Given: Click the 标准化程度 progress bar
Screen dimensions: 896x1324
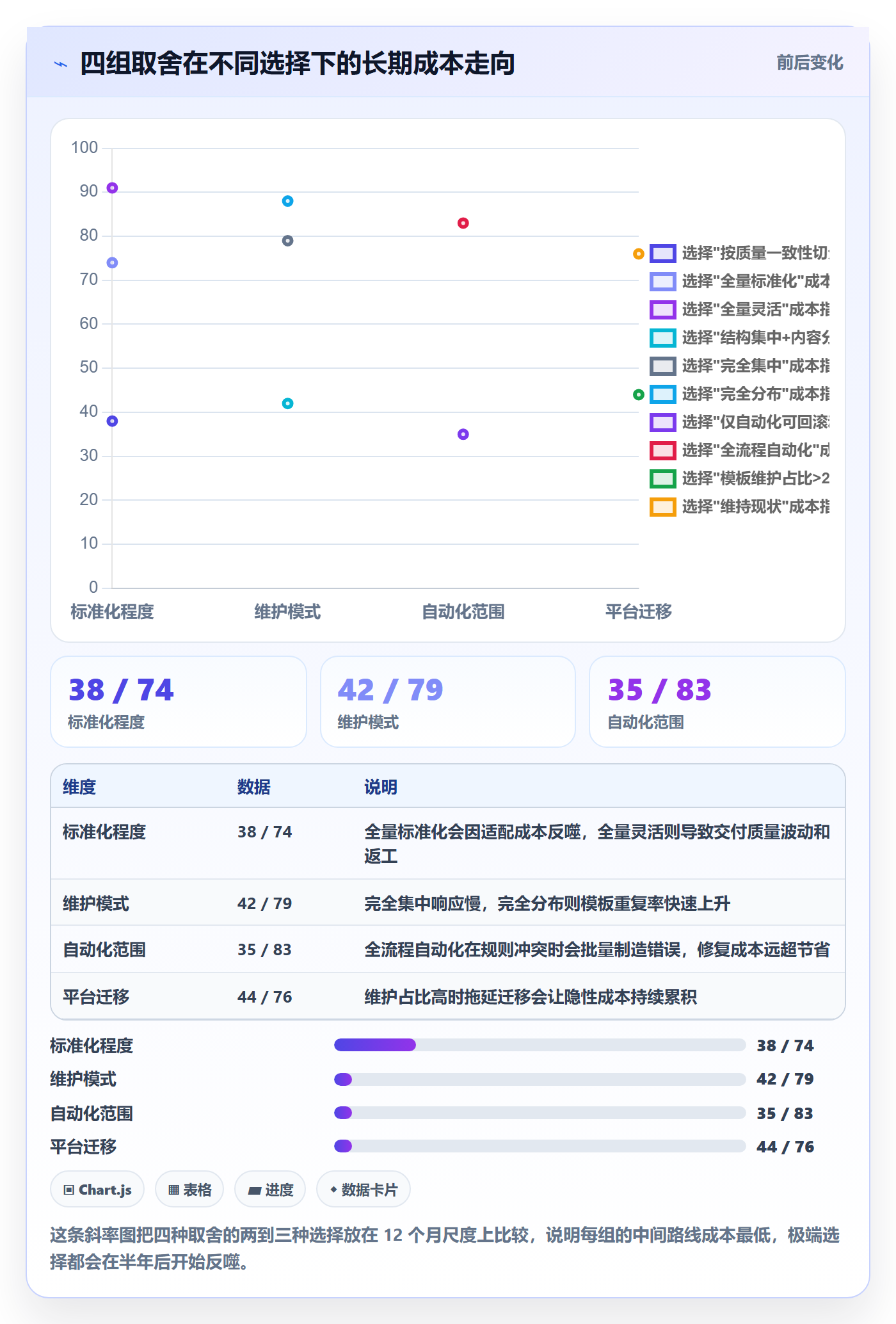Looking at the screenshot, I should 540,1045.
